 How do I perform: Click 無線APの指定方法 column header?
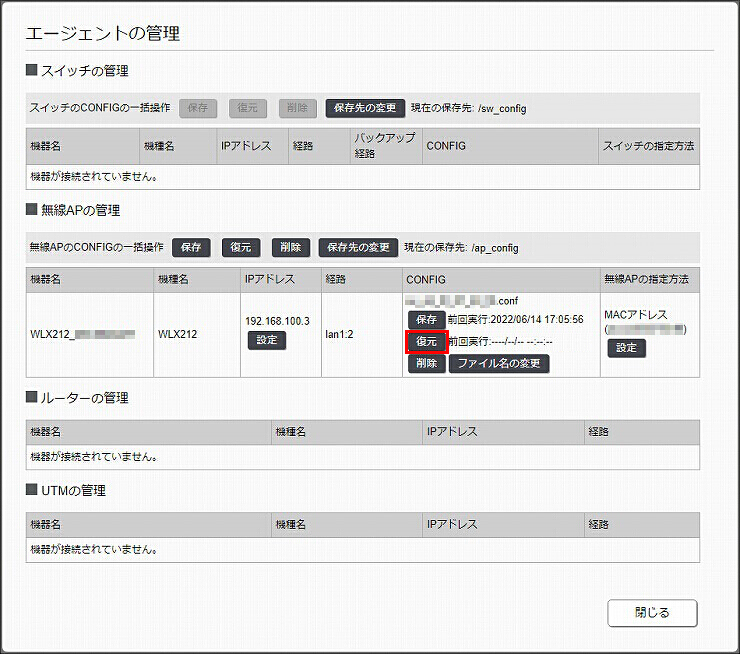[649, 279]
